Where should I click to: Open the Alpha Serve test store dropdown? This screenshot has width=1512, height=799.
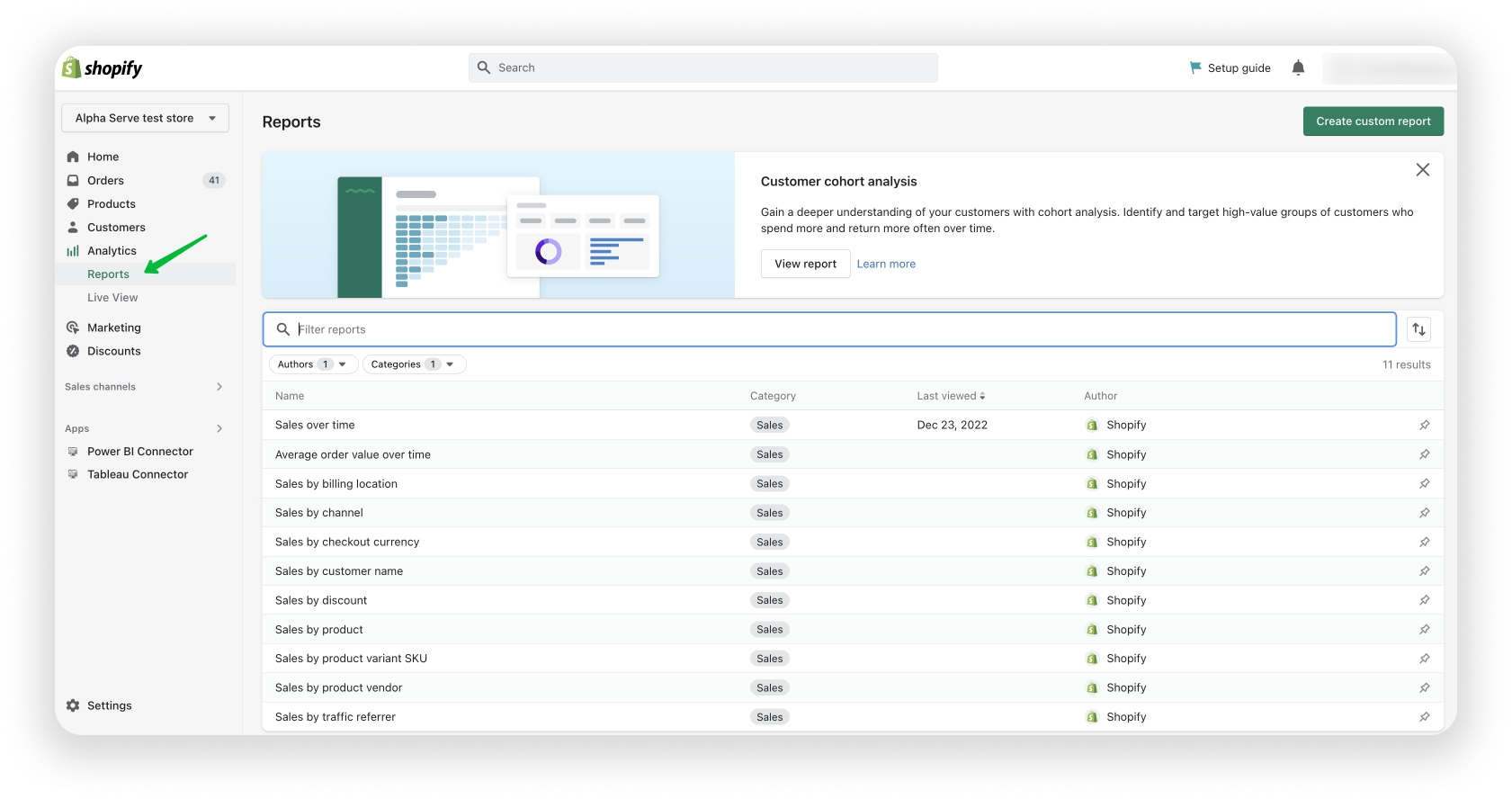145,118
